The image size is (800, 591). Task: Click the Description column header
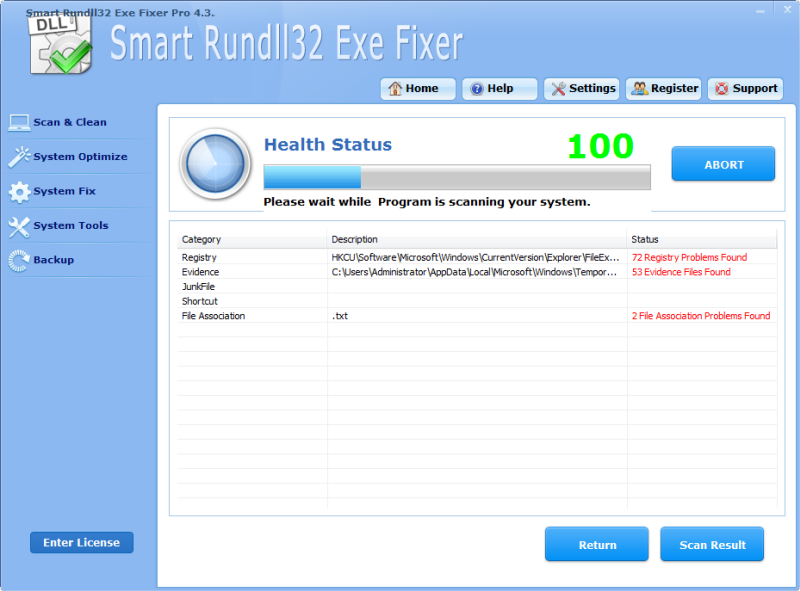(477, 239)
